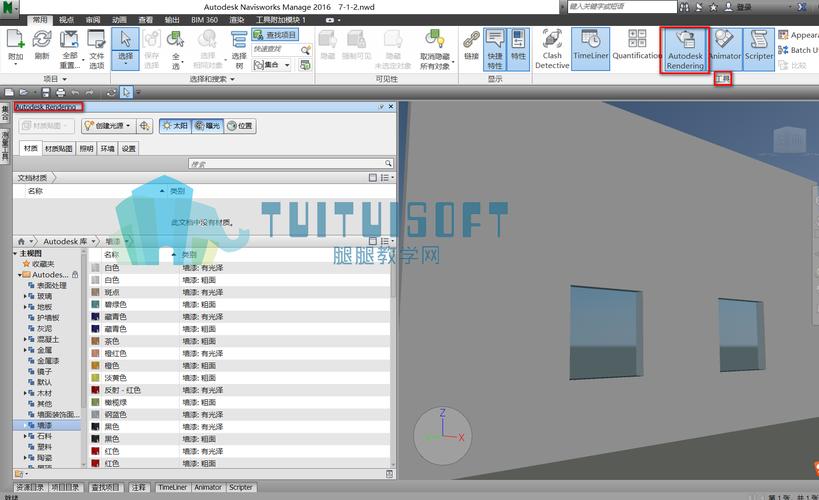Toggle the 特性 (Properties) display button
Screen dimensions: 819x500
click(518, 46)
